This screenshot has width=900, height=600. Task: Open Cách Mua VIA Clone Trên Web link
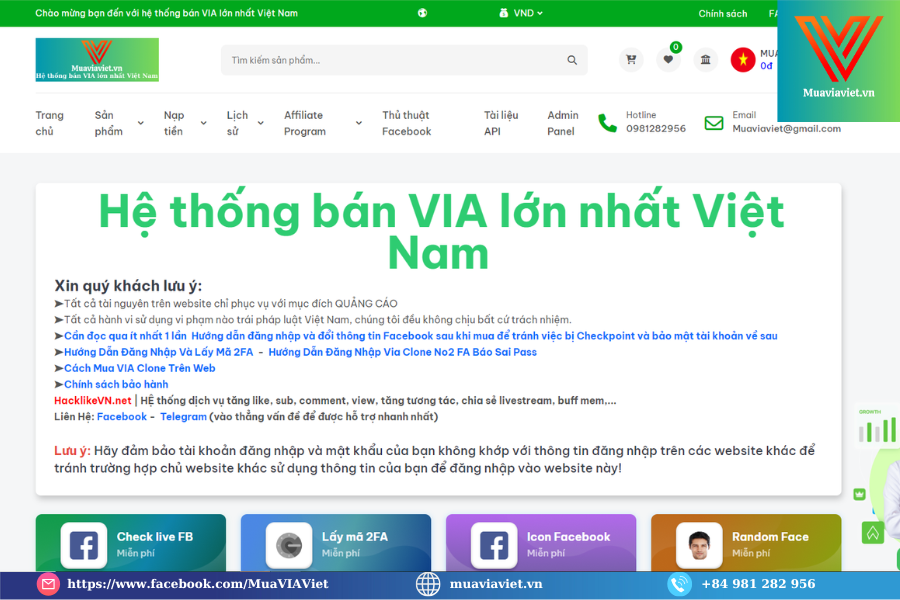(x=139, y=368)
